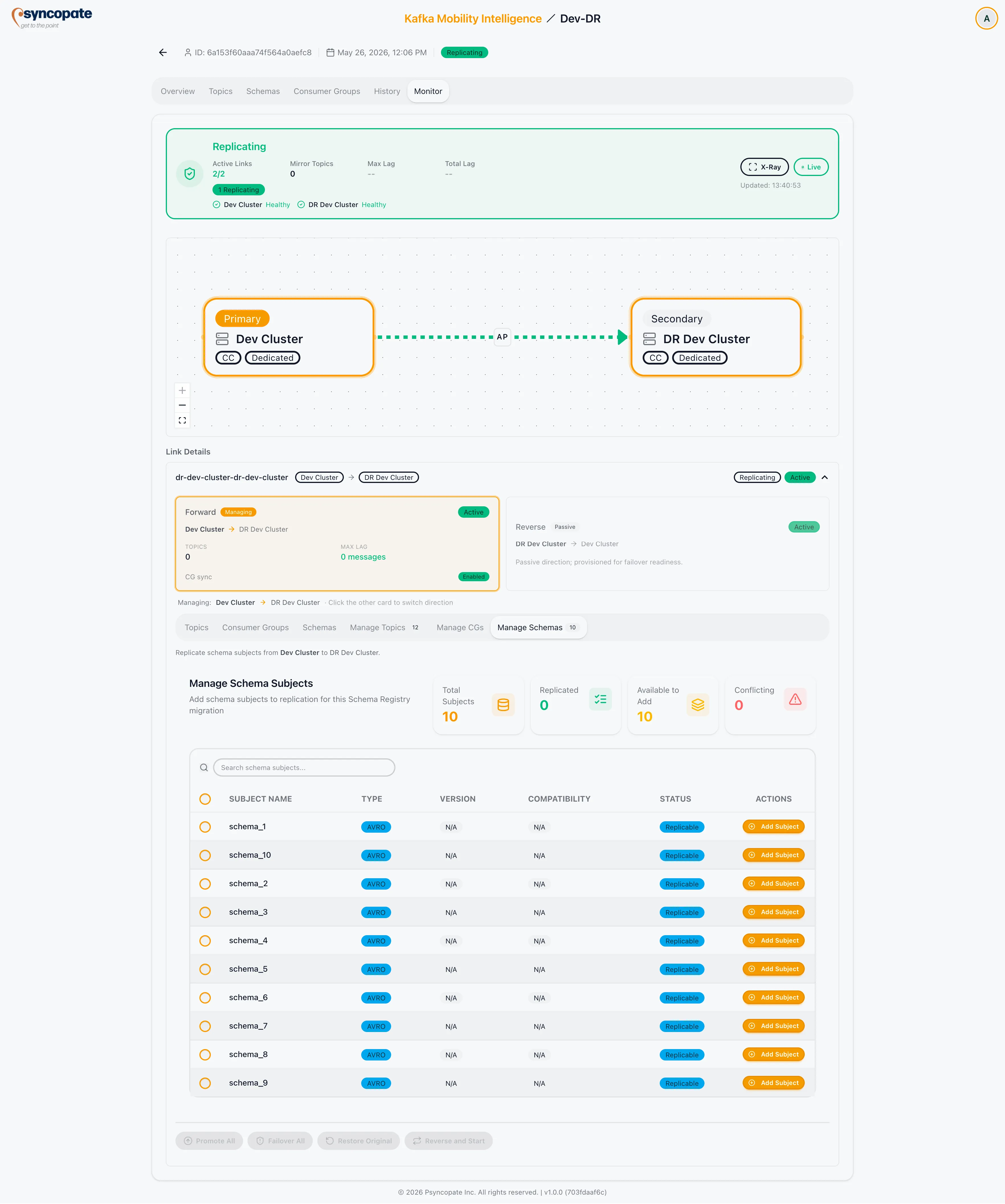This screenshot has width=1005, height=1204.
Task: Open the History tab
Action: click(x=387, y=91)
